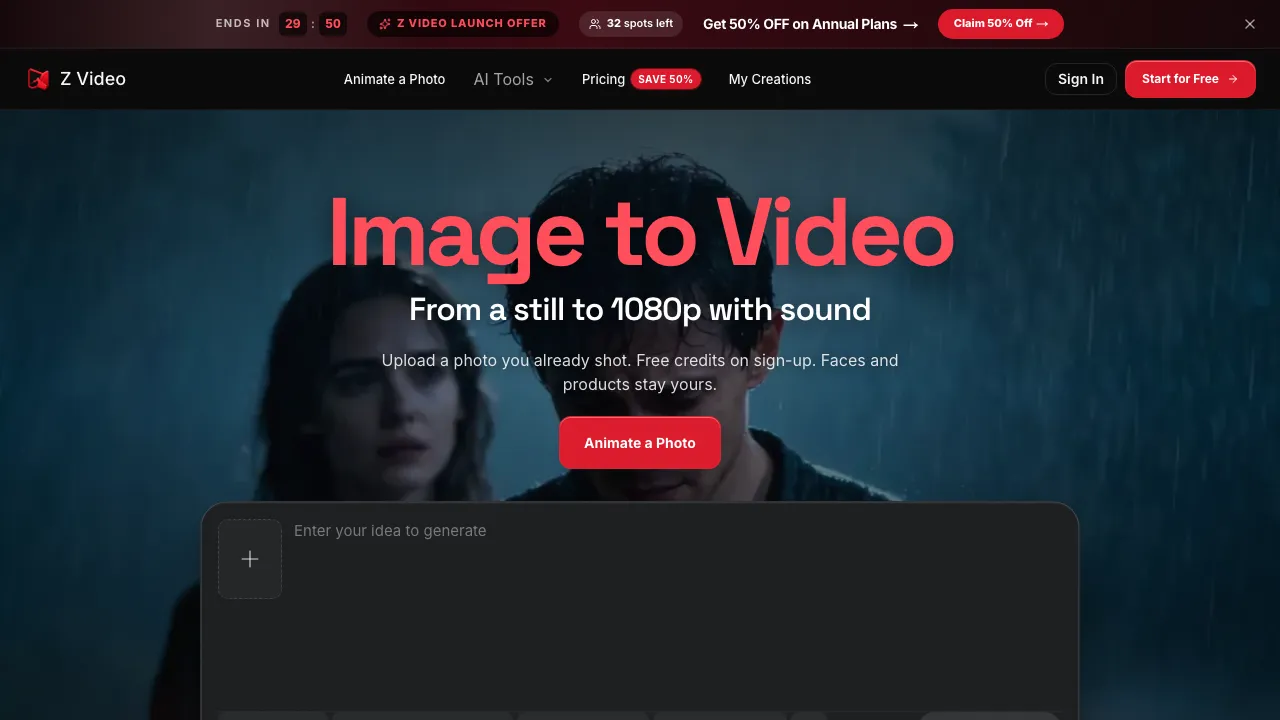Click the sparkle icon in launch offer badge
Viewport: 1280px width, 720px height.
point(385,23)
